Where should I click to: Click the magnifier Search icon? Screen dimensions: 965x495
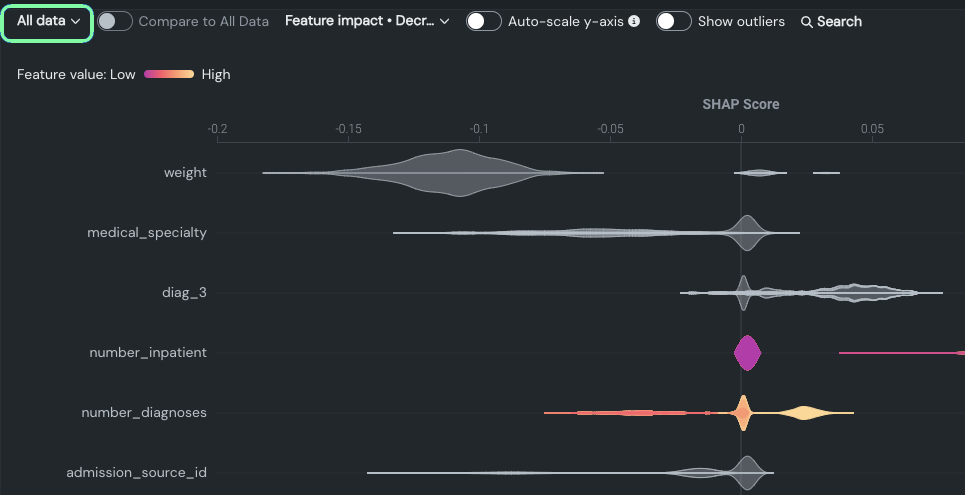807,22
